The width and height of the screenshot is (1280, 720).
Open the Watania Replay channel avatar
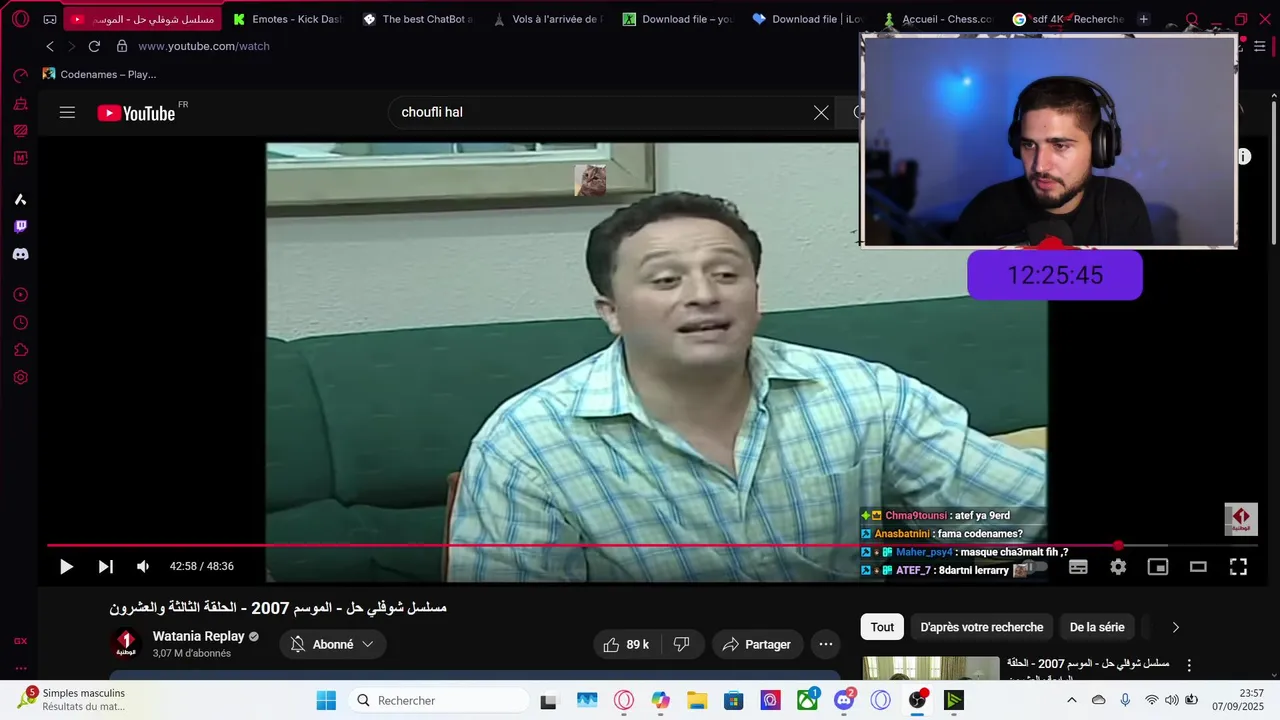tap(126, 645)
